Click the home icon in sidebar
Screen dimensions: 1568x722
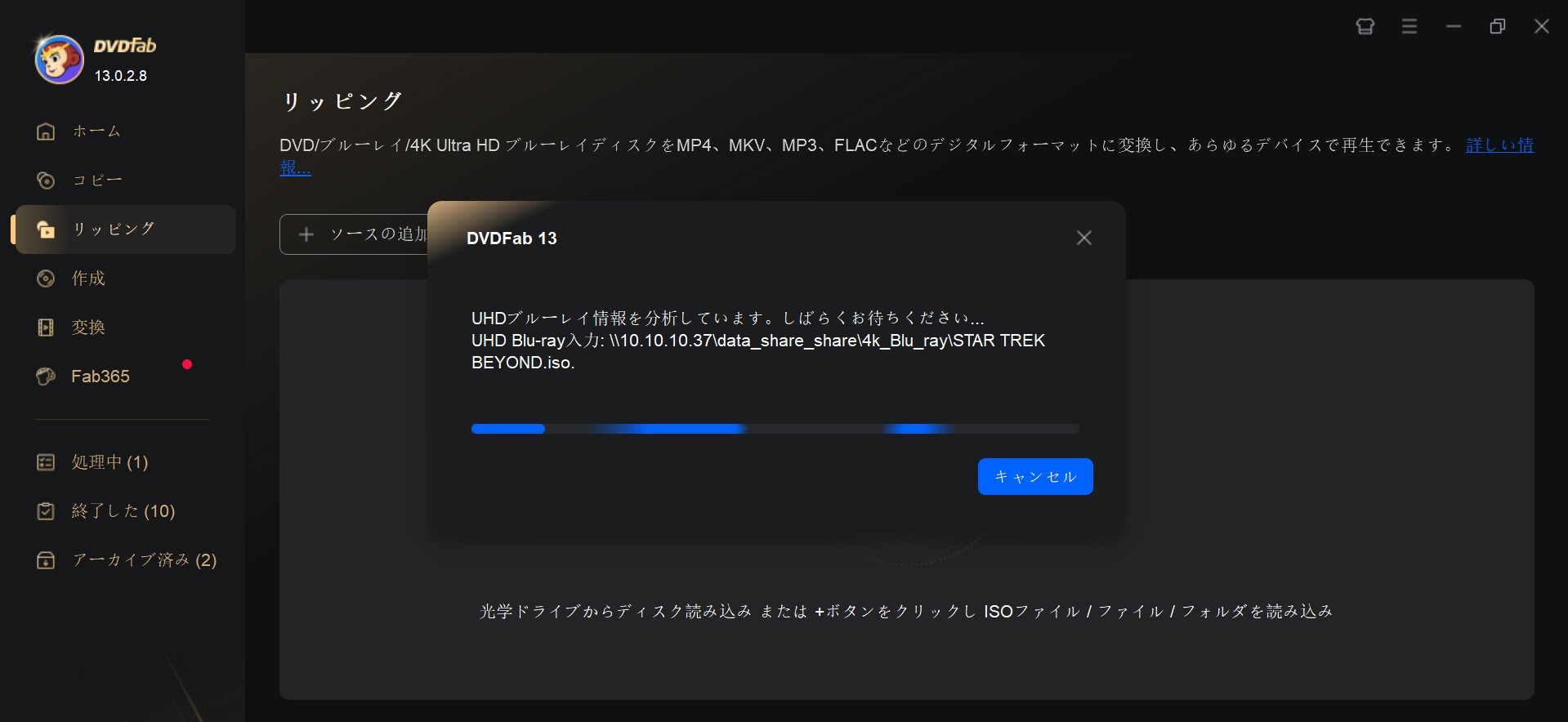pyautogui.click(x=46, y=131)
